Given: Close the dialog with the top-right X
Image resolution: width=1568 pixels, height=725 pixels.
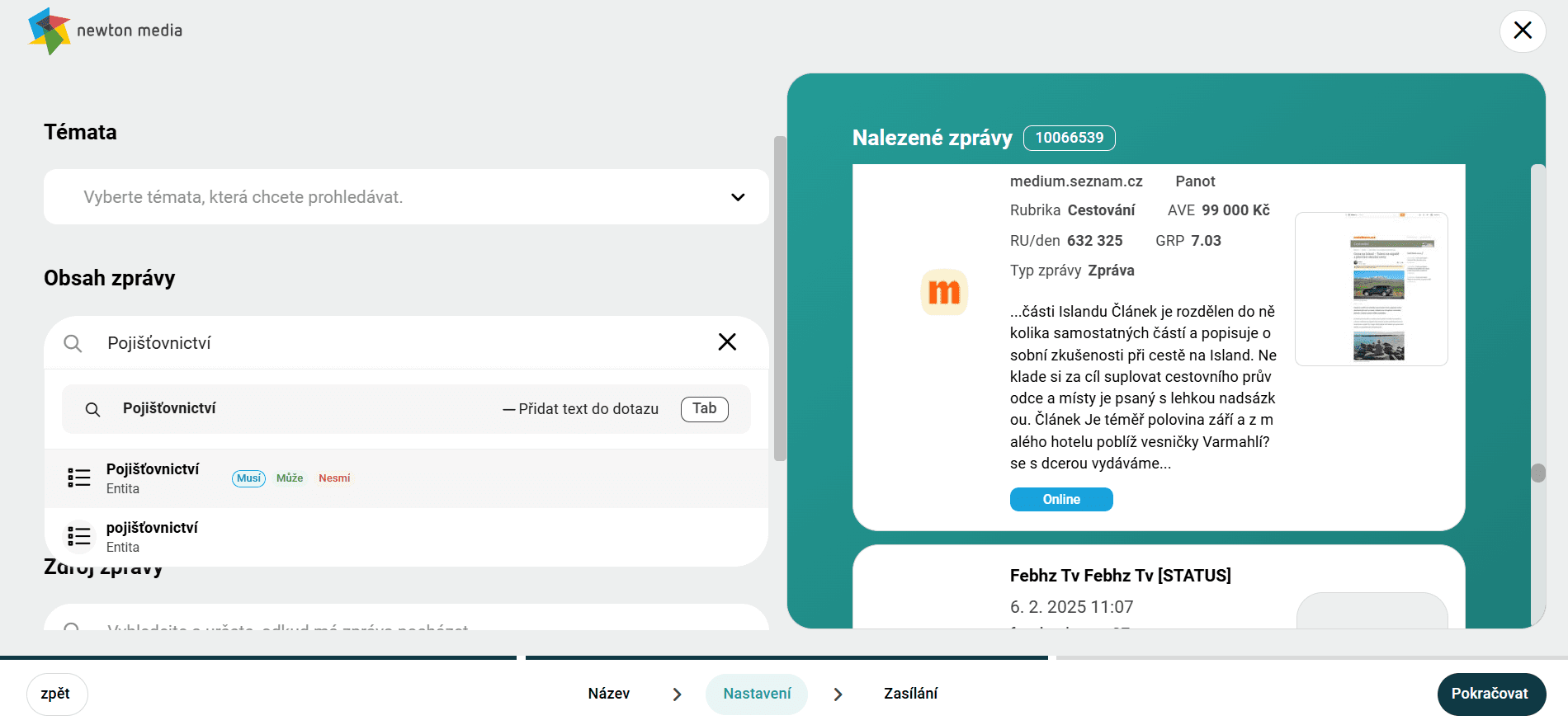Looking at the screenshot, I should click(1523, 31).
